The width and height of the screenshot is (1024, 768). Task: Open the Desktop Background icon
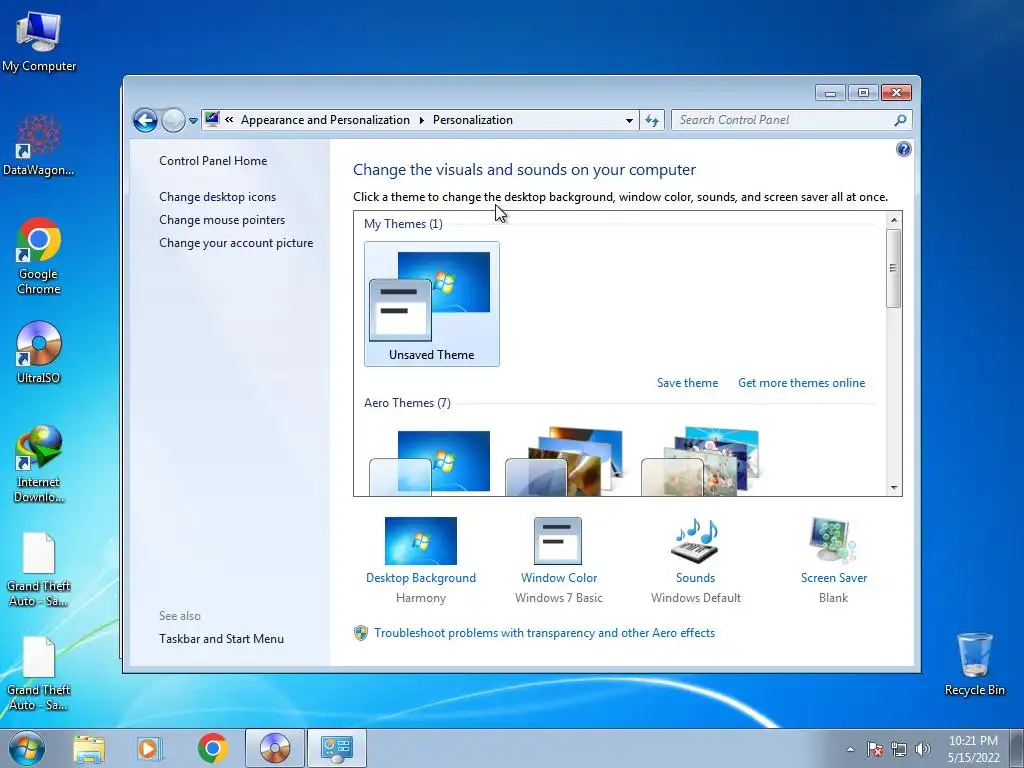click(421, 541)
